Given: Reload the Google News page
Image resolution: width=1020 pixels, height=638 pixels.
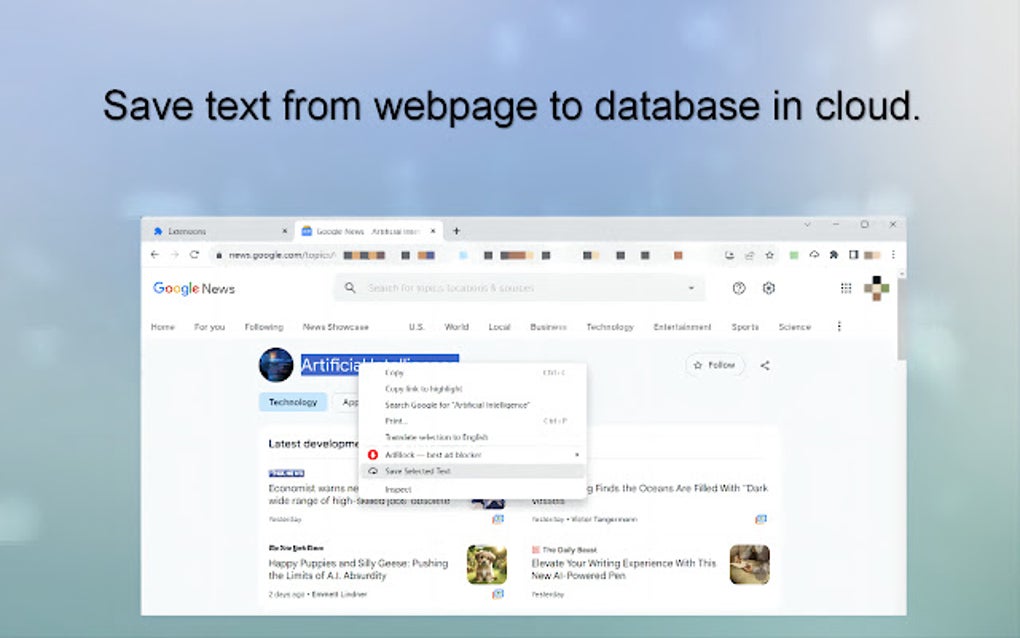Looking at the screenshot, I should click(x=194, y=255).
